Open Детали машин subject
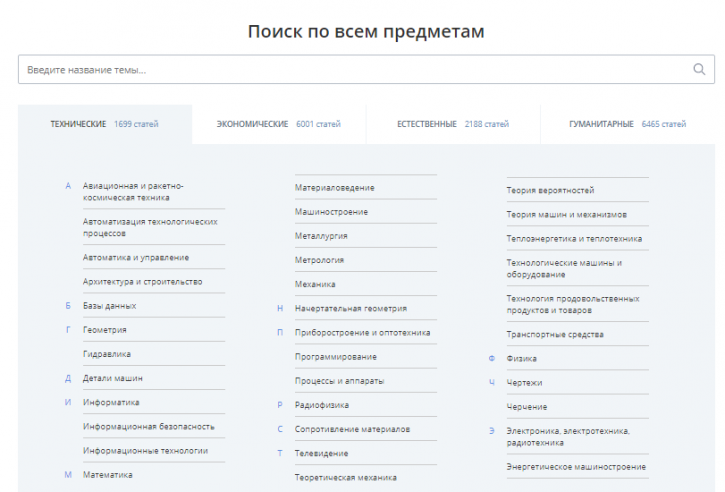The width and height of the screenshot is (725, 492). coord(113,378)
